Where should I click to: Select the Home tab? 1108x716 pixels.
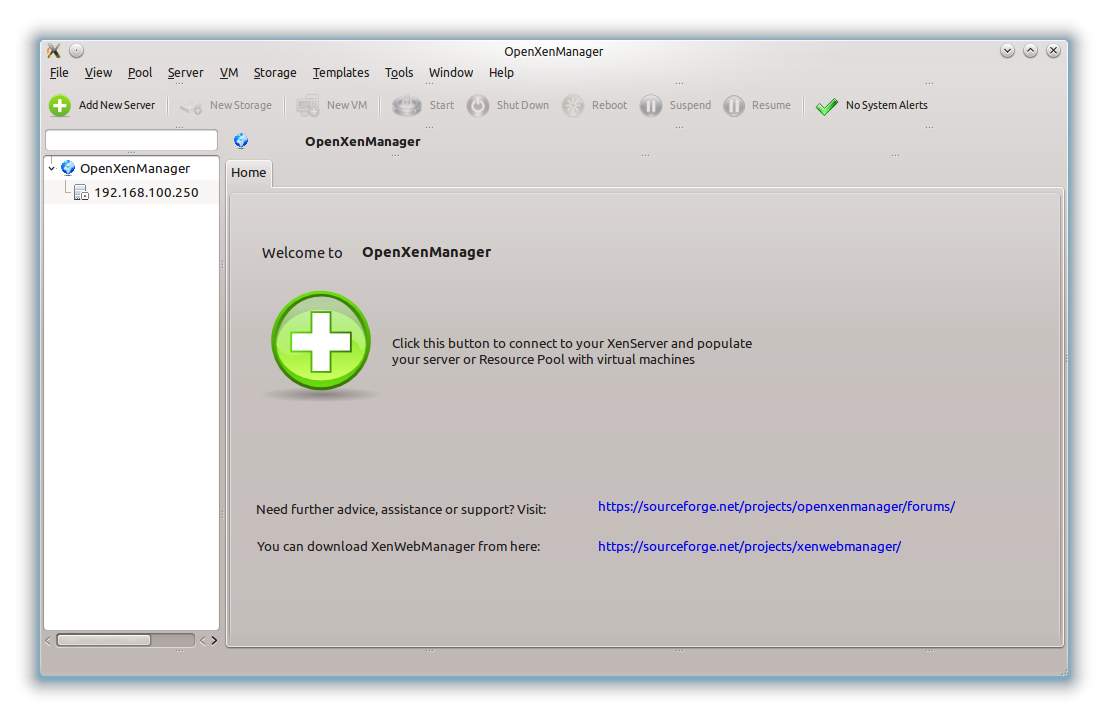(x=249, y=173)
